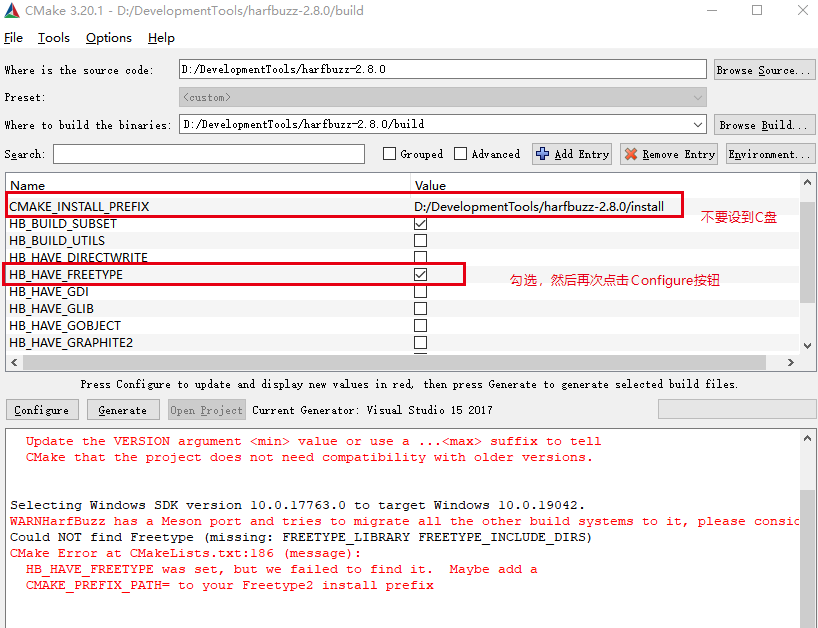
Task: Check the HB_HAVE_GRAPHITE2 checkbox
Action: point(420,343)
